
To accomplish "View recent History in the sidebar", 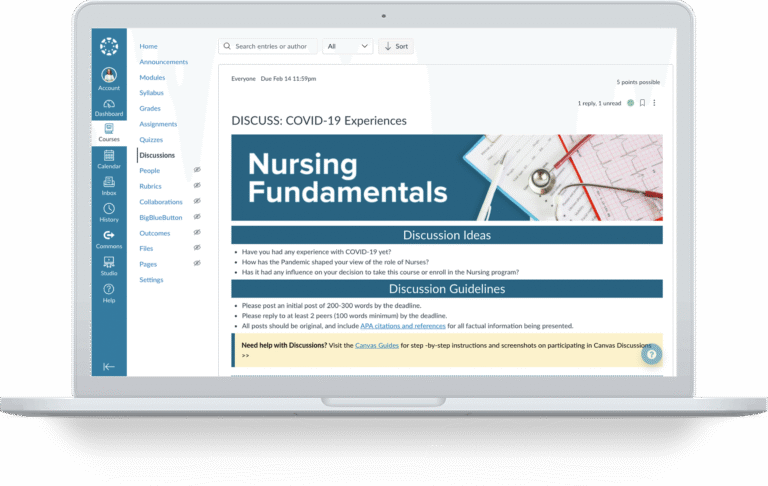I will [x=109, y=212].
